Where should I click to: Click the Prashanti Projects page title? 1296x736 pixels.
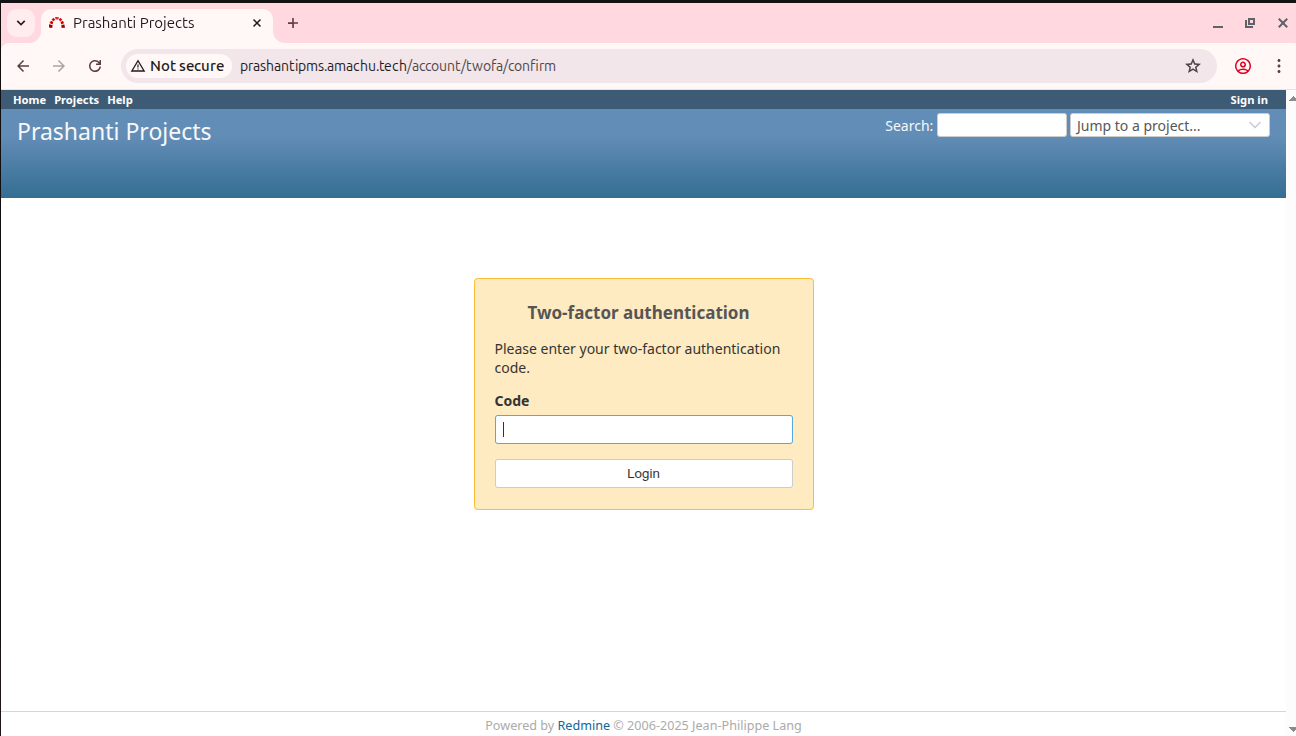click(114, 132)
